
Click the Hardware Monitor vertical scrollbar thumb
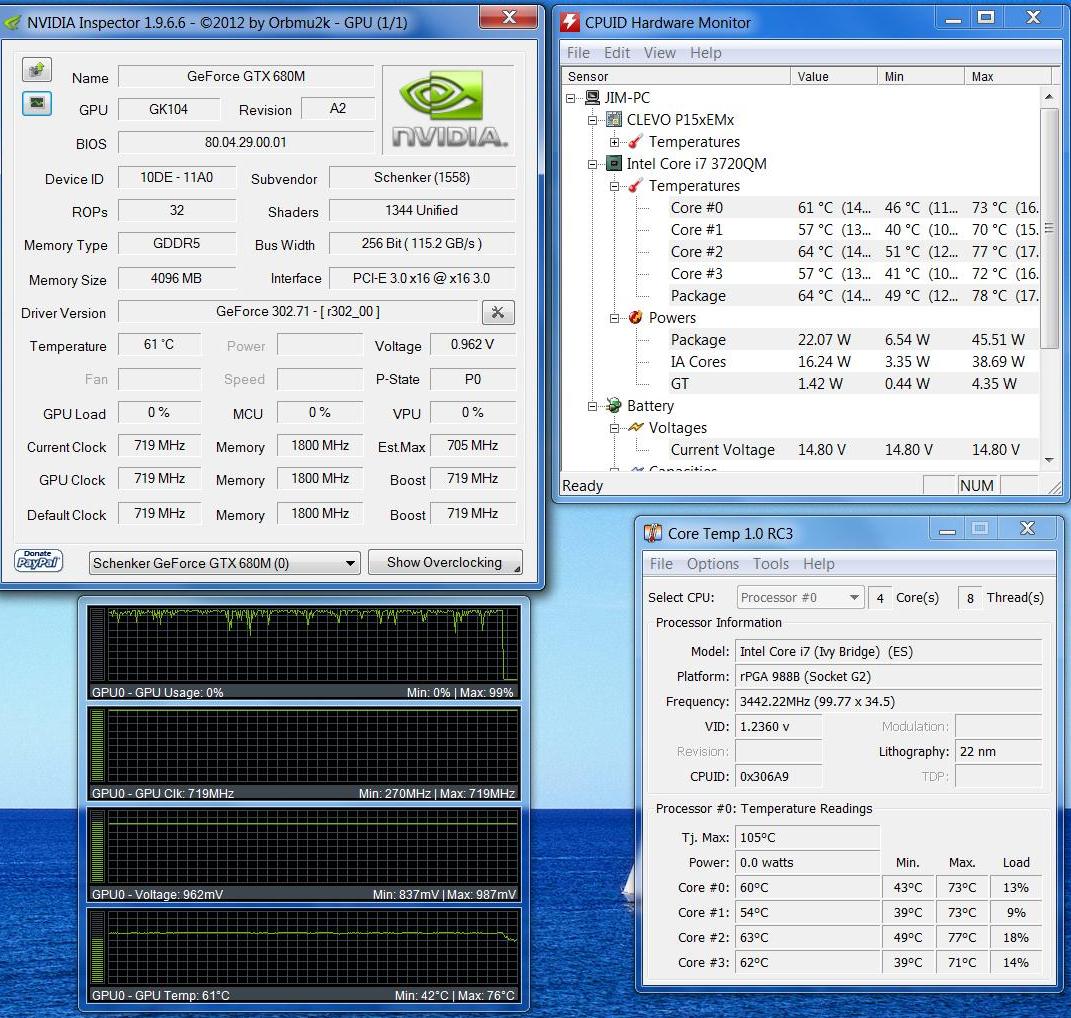click(x=1049, y=228)
